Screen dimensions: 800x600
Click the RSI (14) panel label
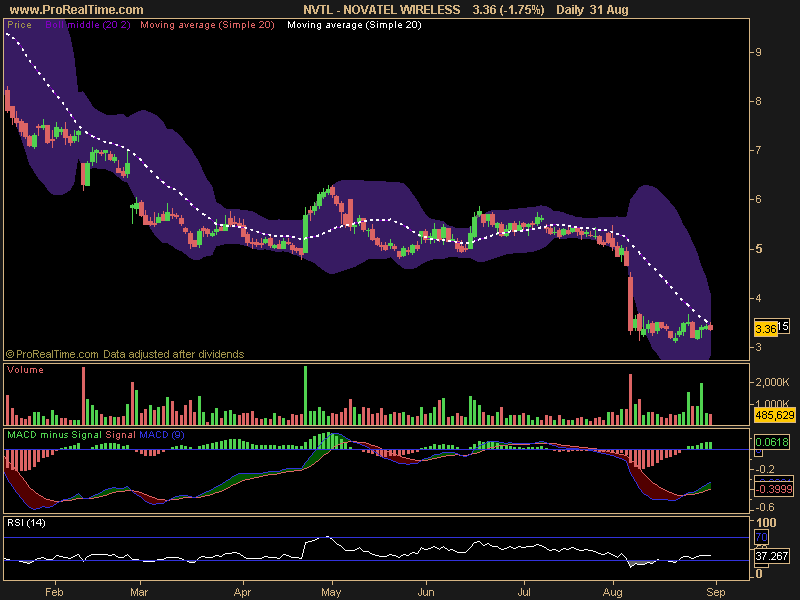tap(26, 522)
